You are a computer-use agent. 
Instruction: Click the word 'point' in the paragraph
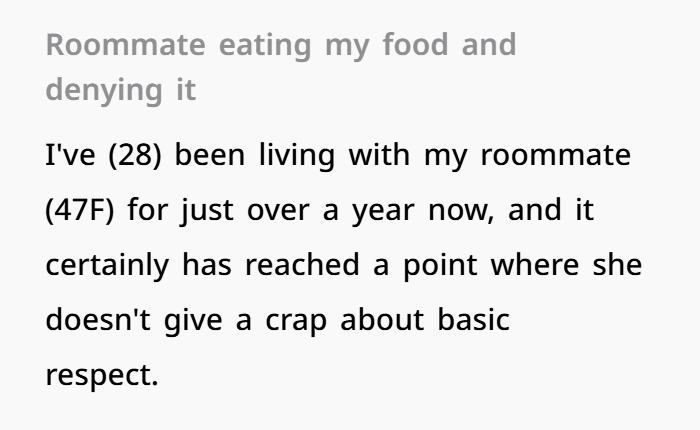[440, 266]
